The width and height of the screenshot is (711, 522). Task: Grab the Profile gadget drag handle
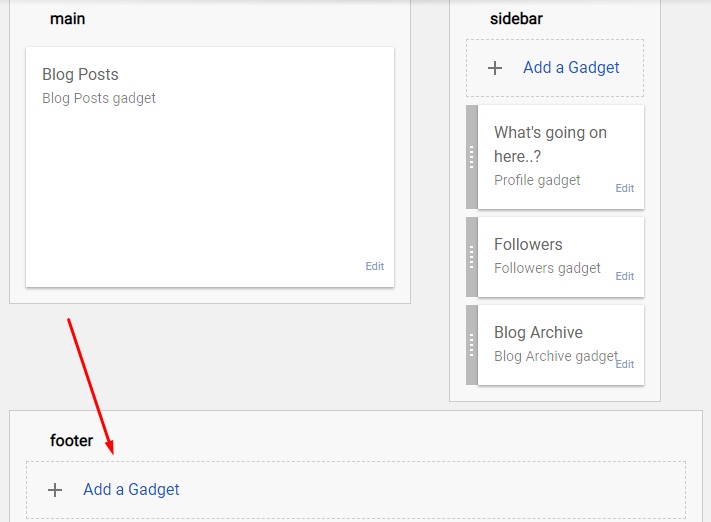(472, 157)
